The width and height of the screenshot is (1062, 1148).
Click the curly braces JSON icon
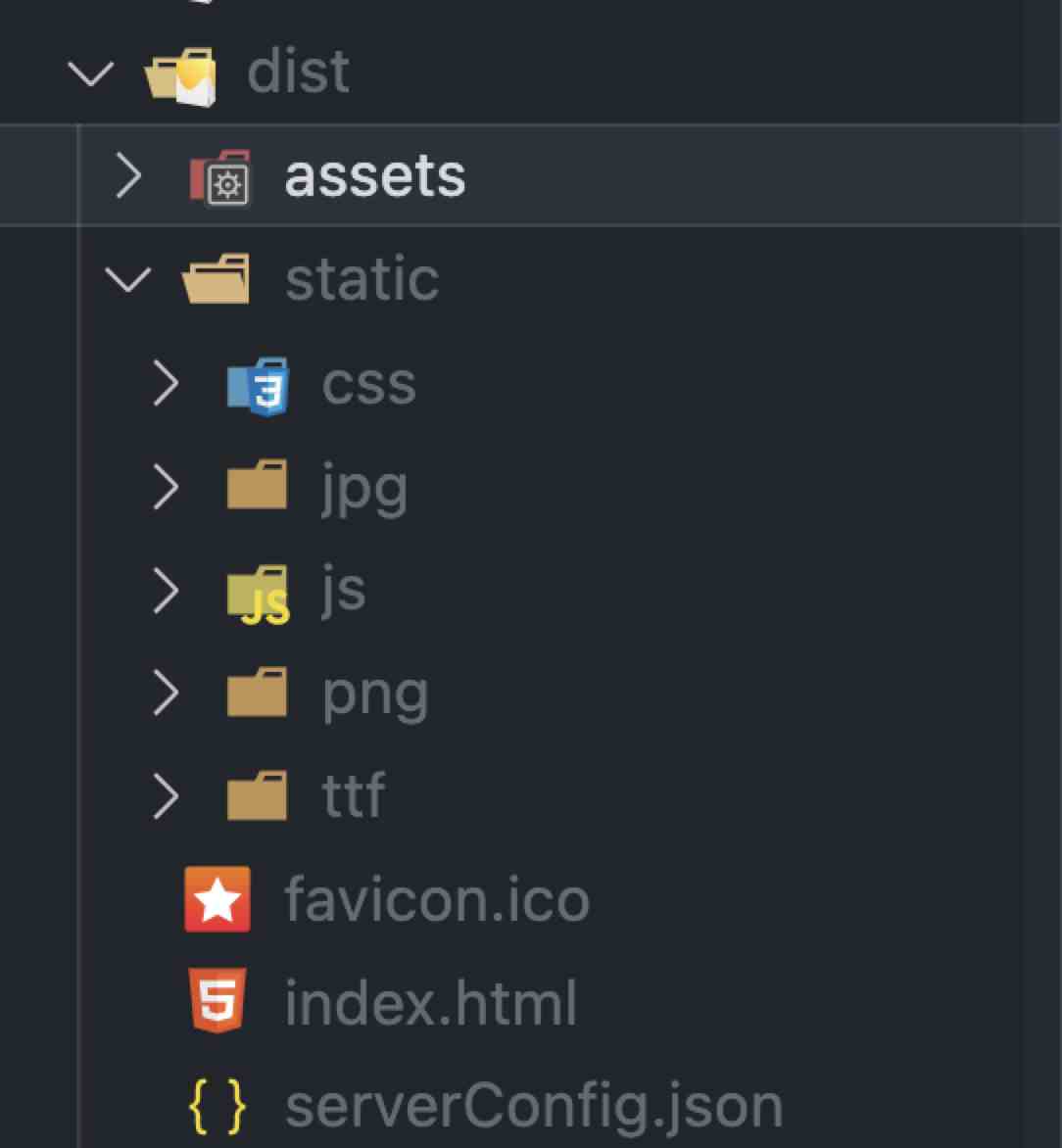[x=217, y=1105]
